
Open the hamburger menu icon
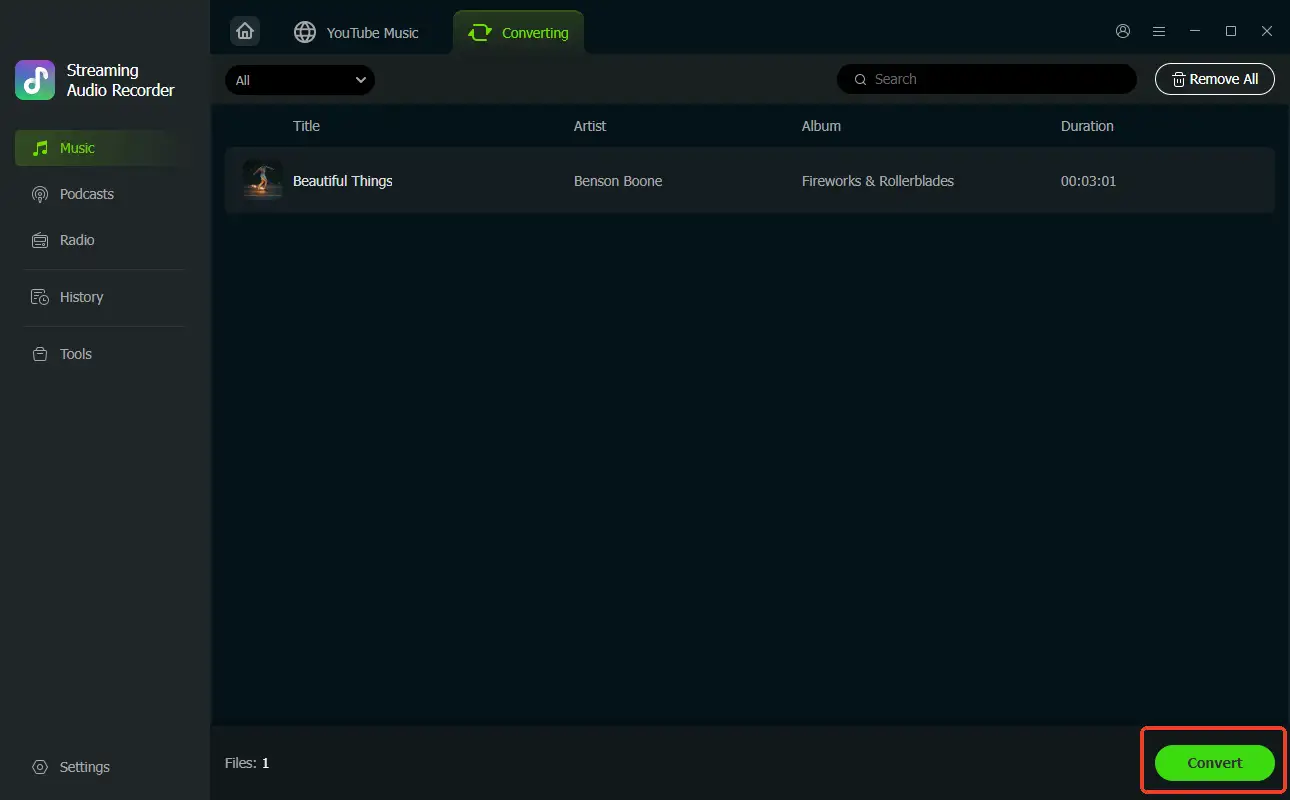tap(1159, 31)
